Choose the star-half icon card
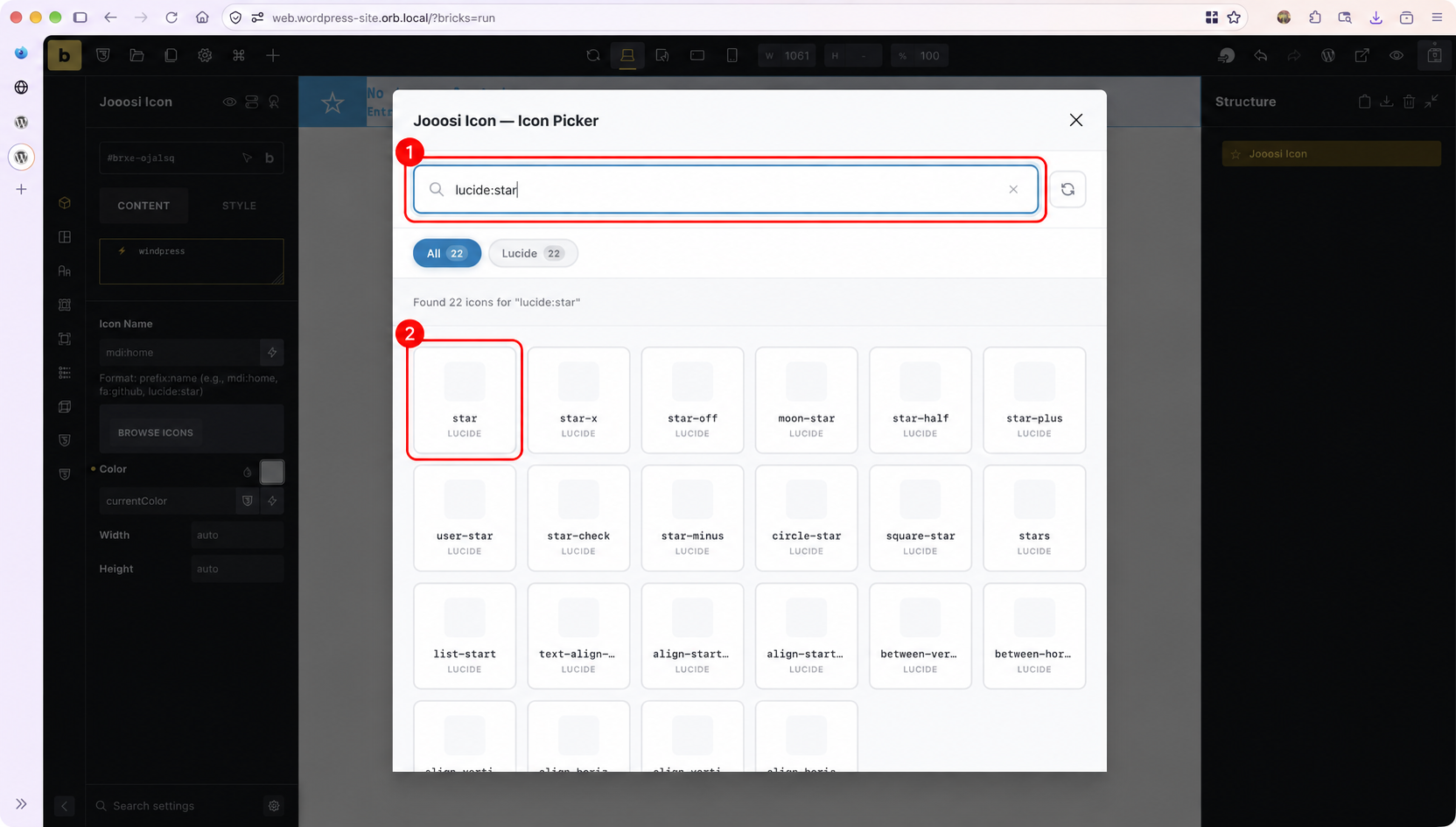 click(920, 400)
